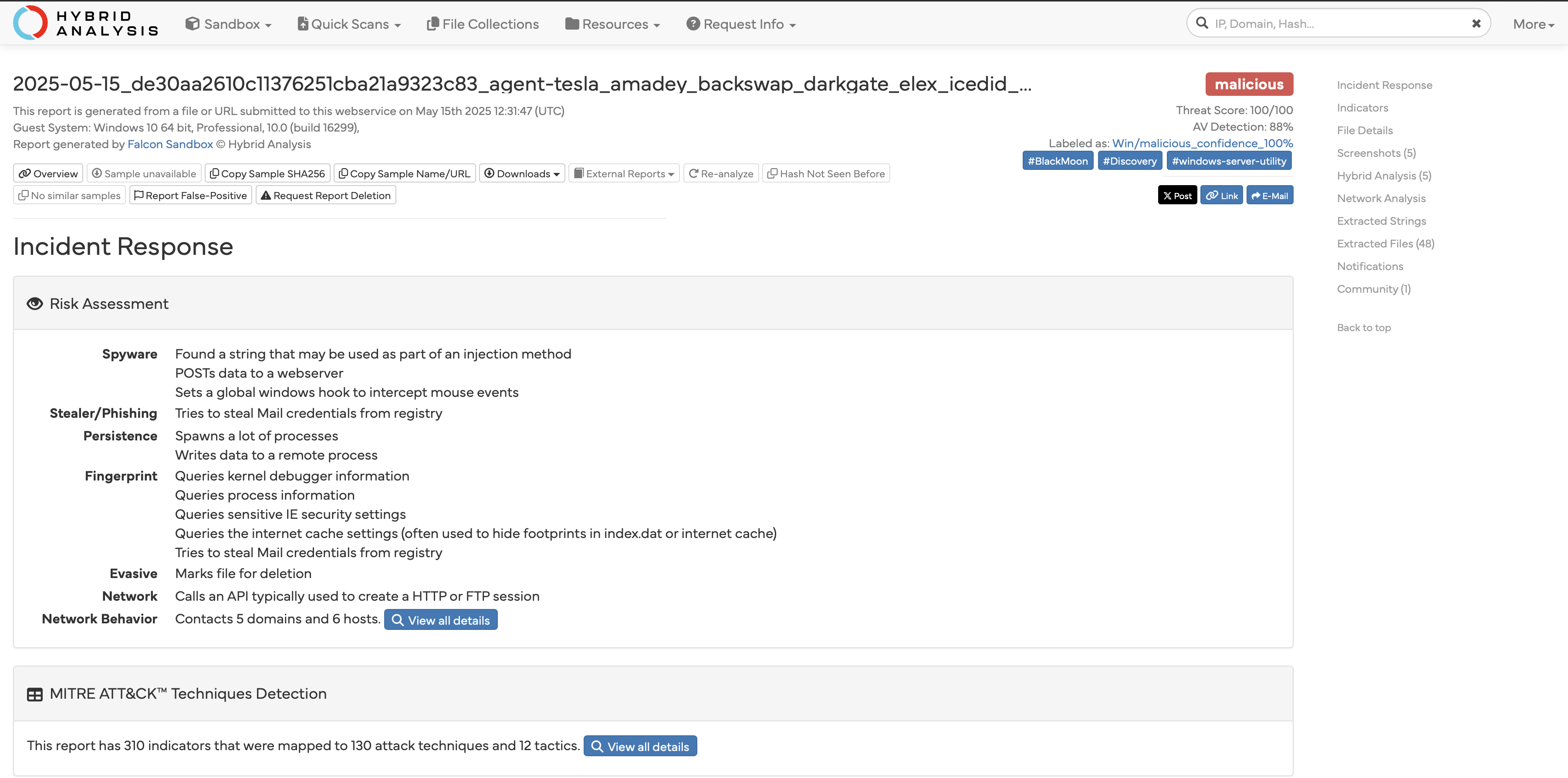1568x778 pixels.
Task: Open Win/malicious_confidence_100% label link
Action: coord(1202,143)
